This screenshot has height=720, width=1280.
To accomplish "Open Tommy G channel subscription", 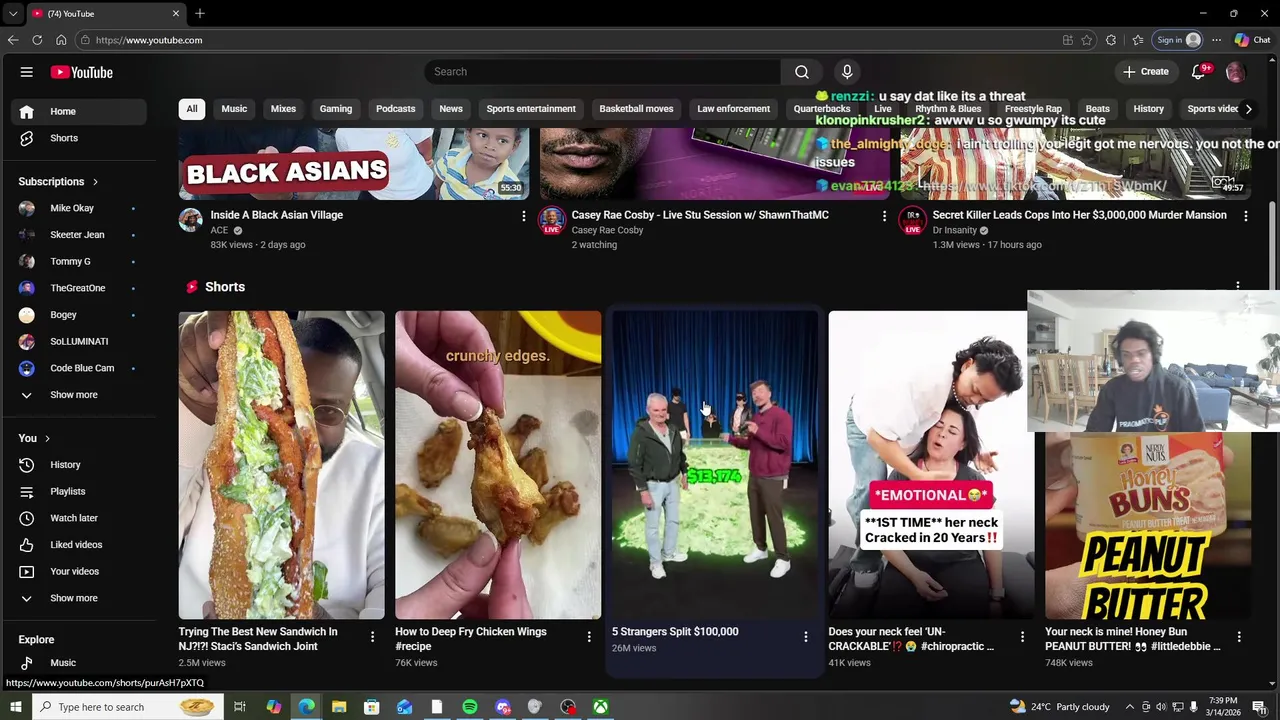I will 77,261.
